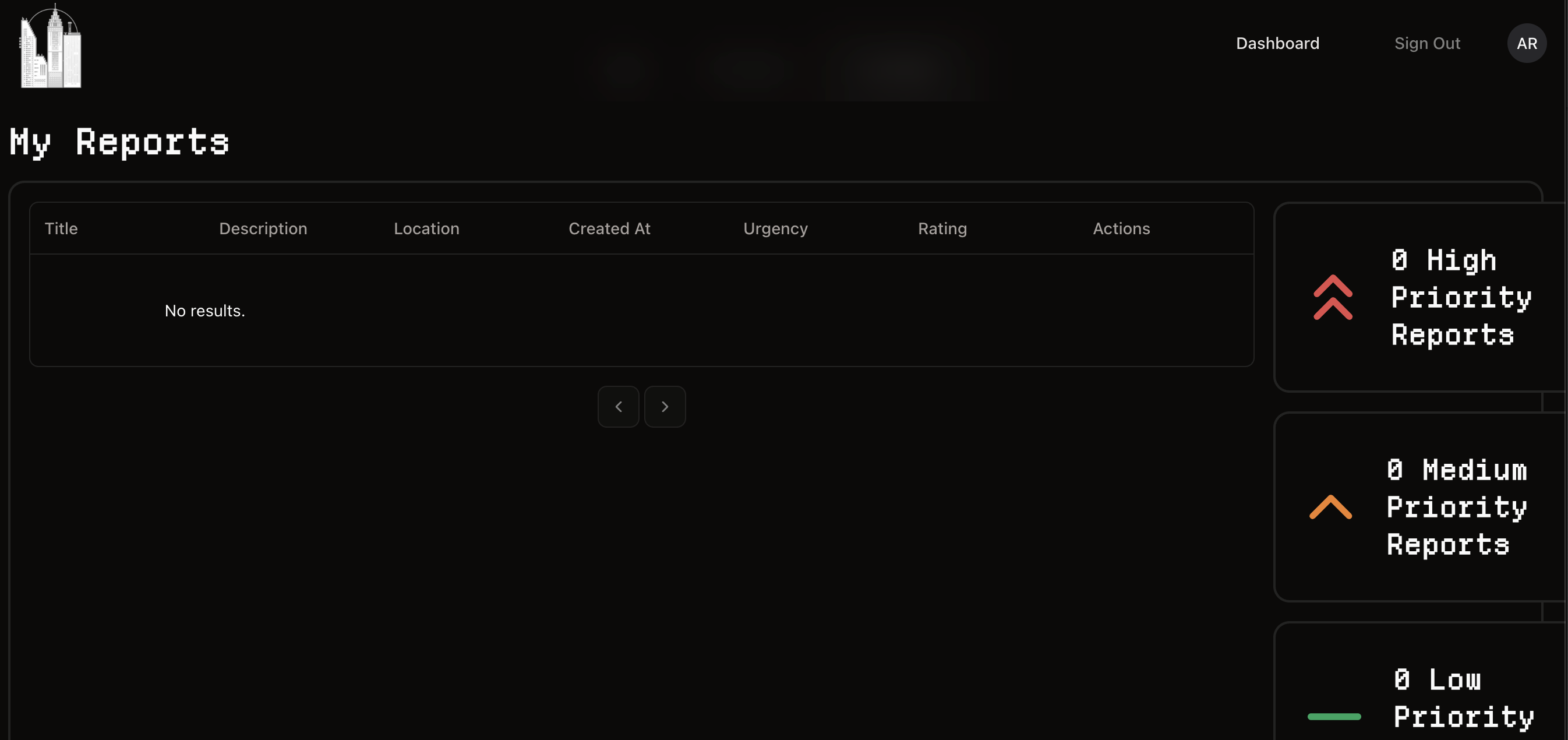Click the No results table row
The width and height of the screenshot is (1568, 740).
[x=641, y=311]
